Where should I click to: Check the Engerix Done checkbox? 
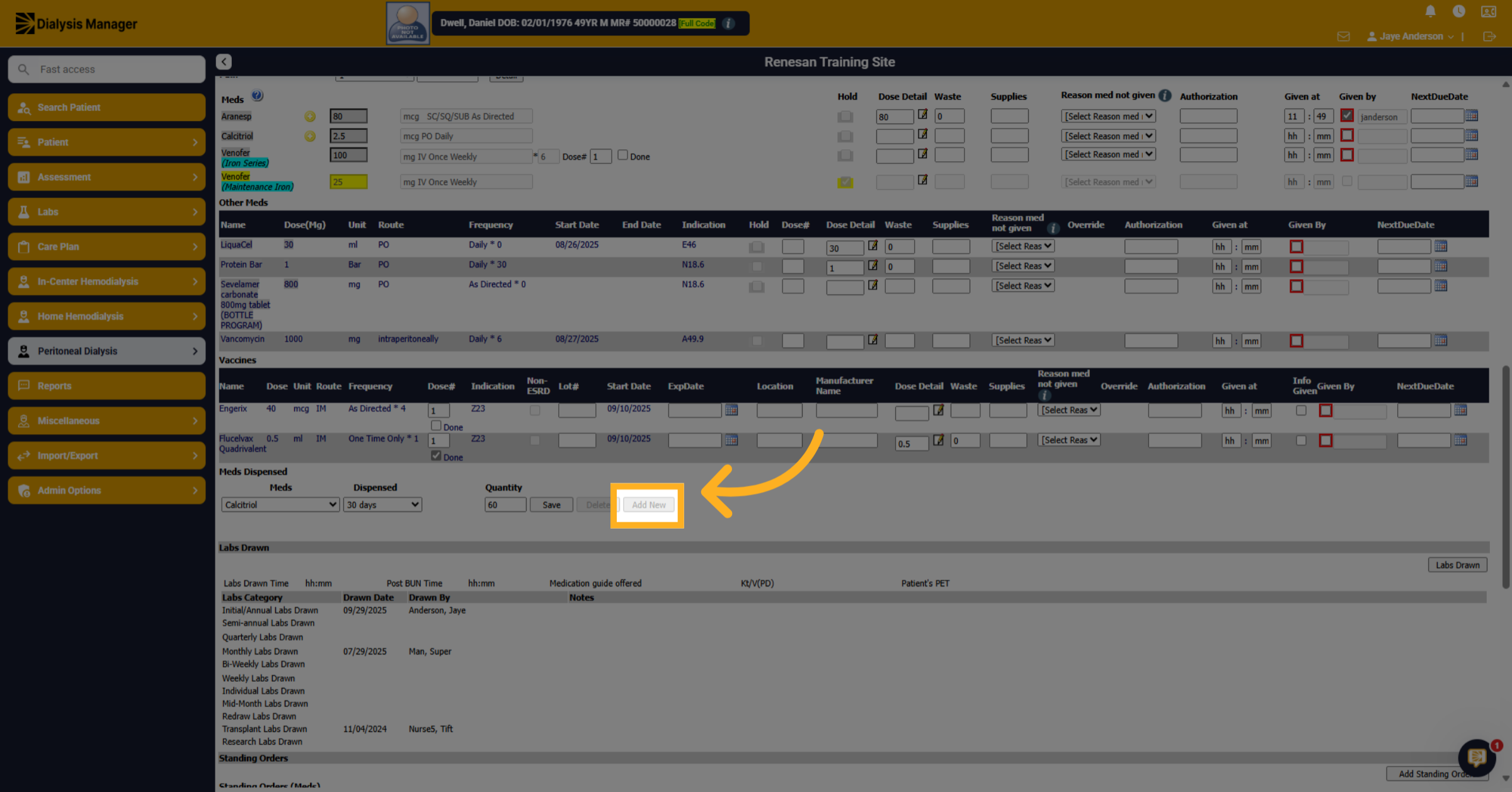(x=436, y=425)
